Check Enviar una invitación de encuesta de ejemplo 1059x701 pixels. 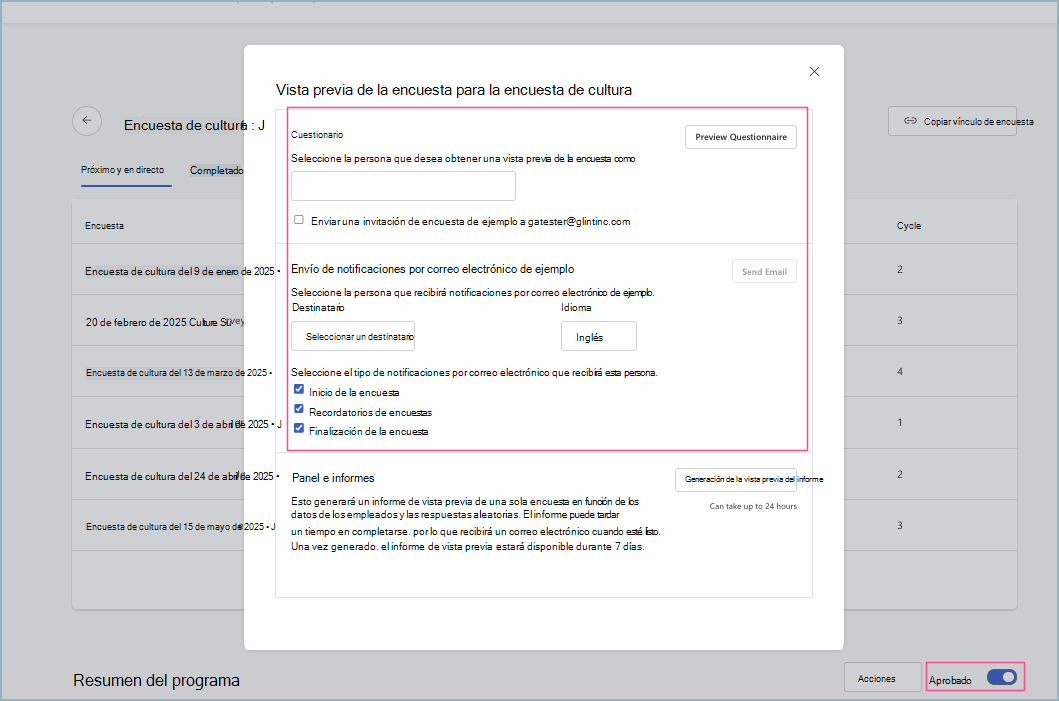coord(299,220)
